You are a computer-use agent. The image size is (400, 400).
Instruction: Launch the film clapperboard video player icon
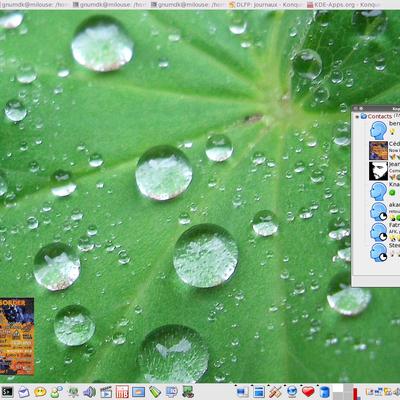pos(106,392)
